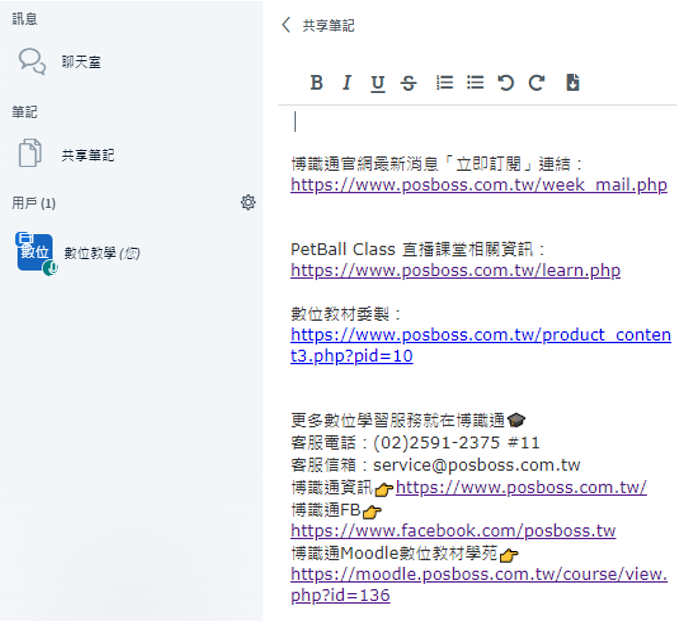Viewport: 679px width, 621px height.
Task: Toggle bold formatting in shared notes
Action: (316, 83)
